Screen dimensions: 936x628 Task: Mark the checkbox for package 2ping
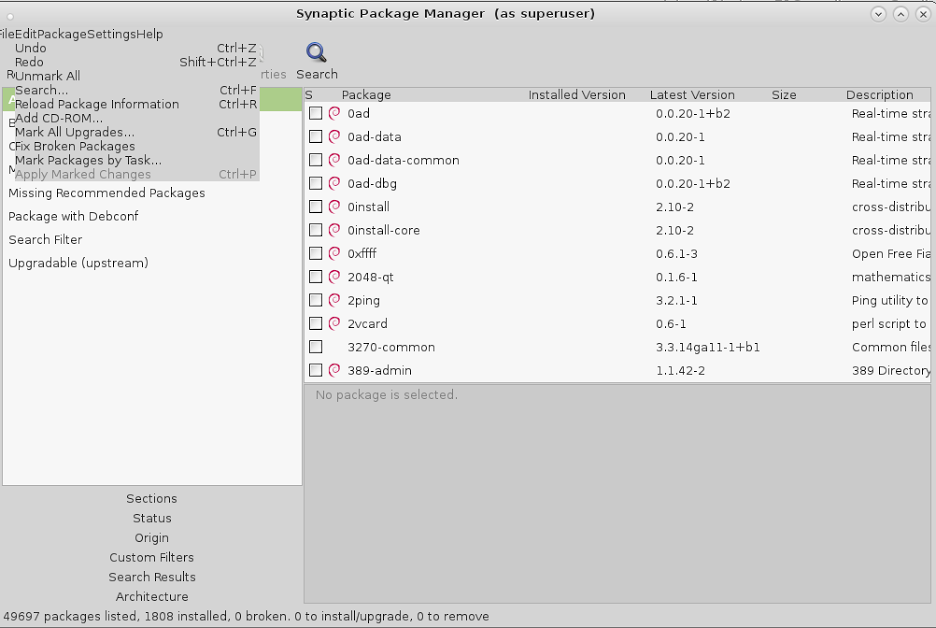316,300
